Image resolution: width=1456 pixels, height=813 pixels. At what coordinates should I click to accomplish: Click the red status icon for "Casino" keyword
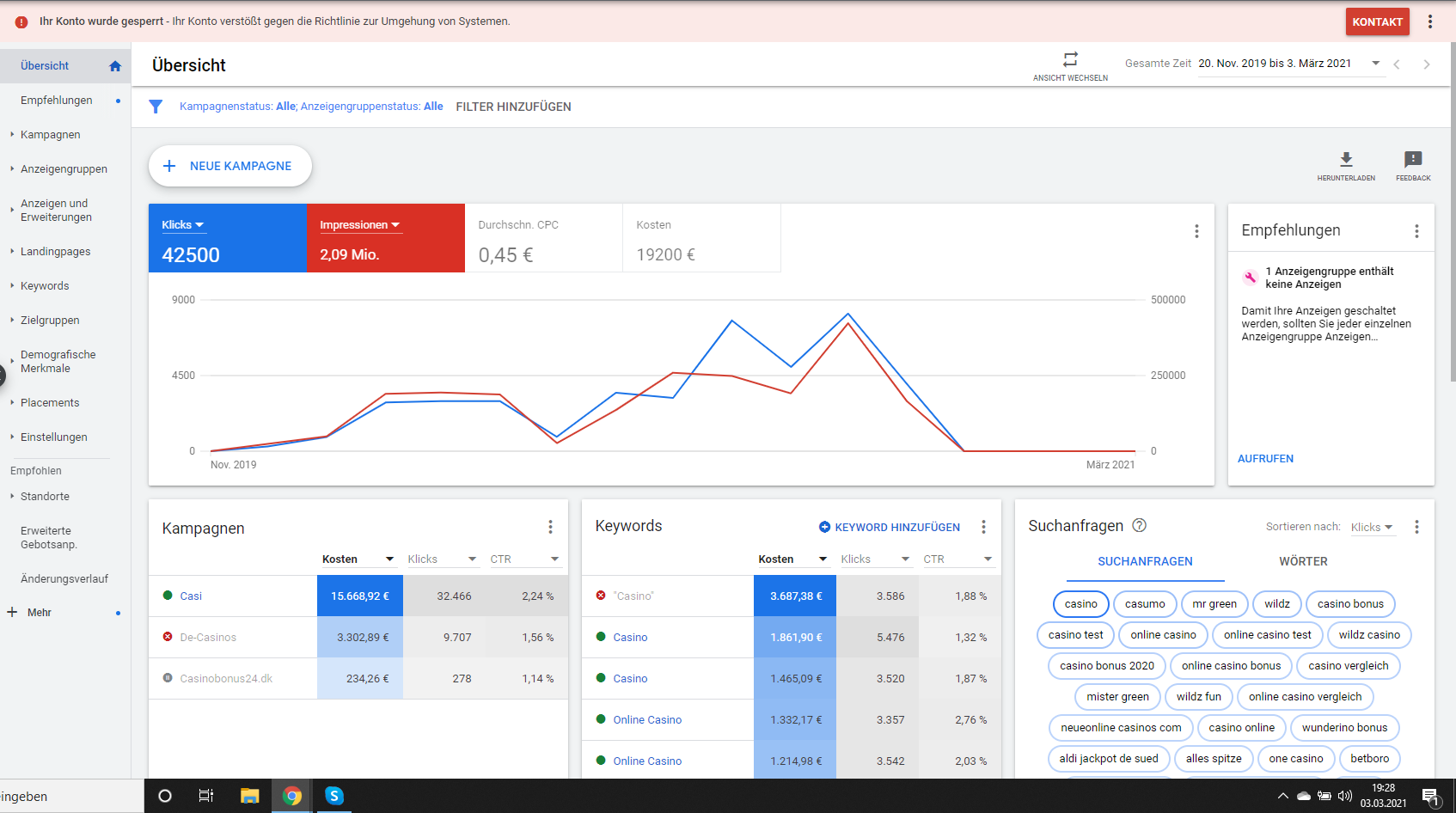tap(601, 595)
